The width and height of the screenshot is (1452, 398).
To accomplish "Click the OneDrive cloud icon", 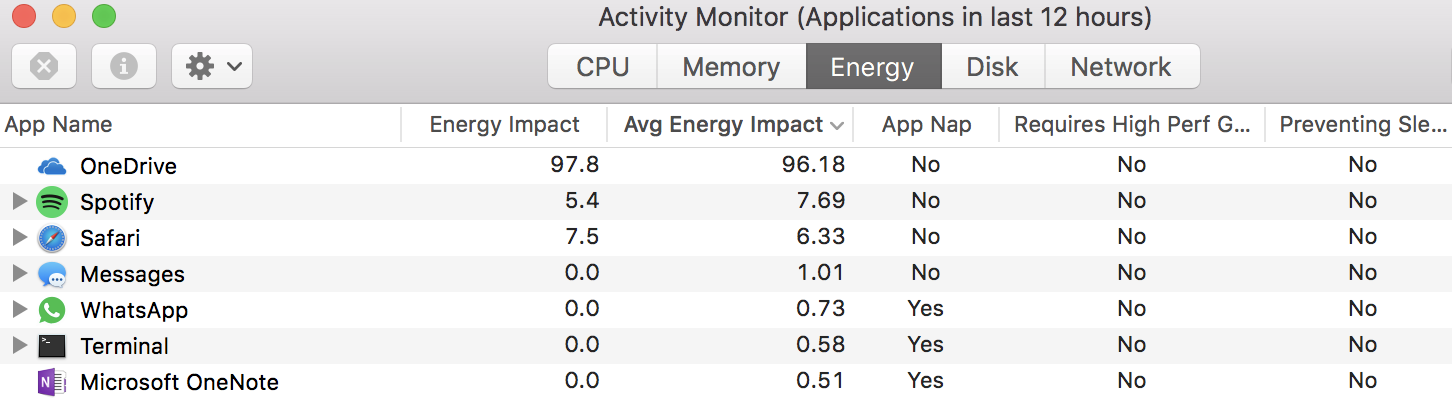I will click(52, 166).
